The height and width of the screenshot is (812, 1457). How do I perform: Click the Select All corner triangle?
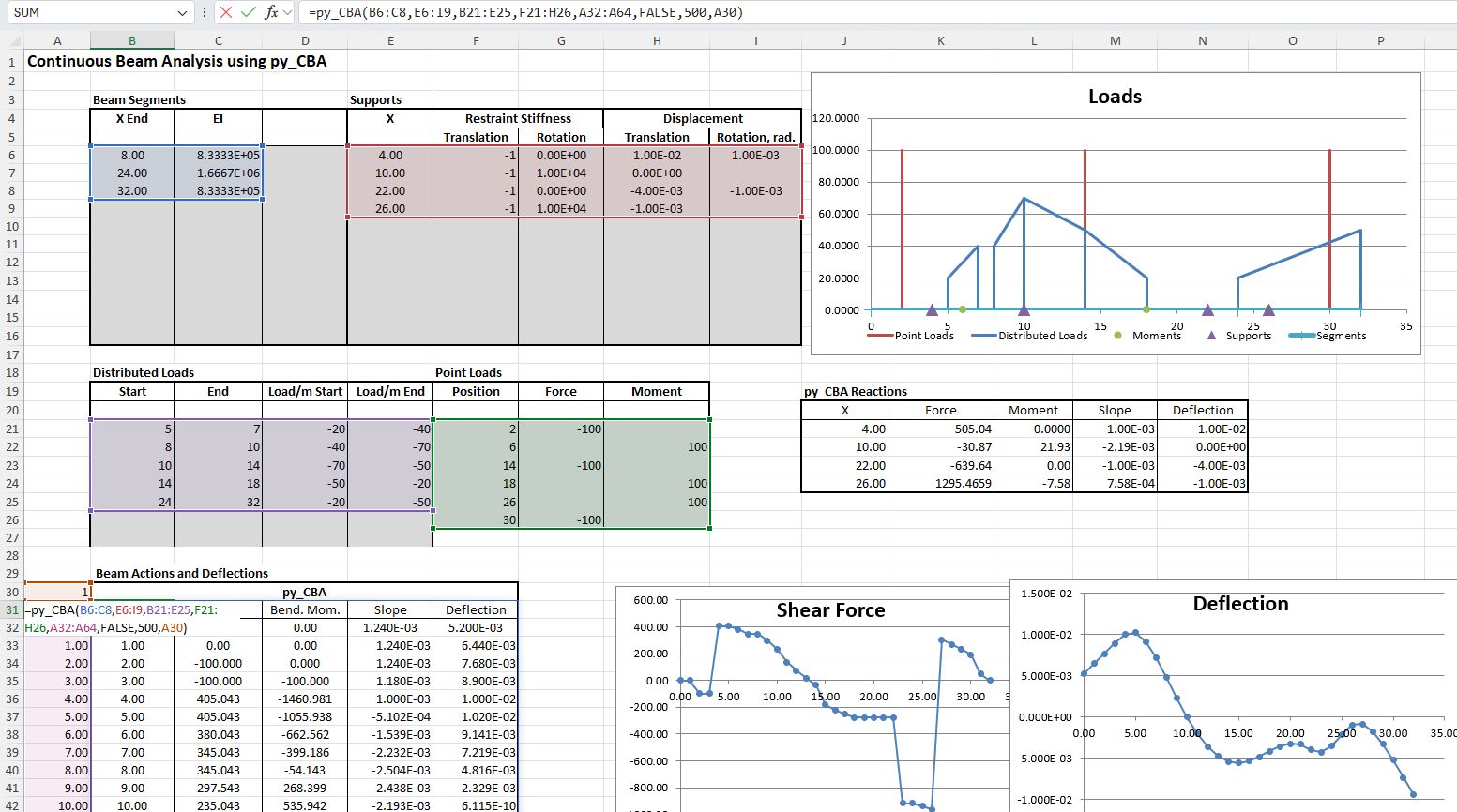point(13,41)
